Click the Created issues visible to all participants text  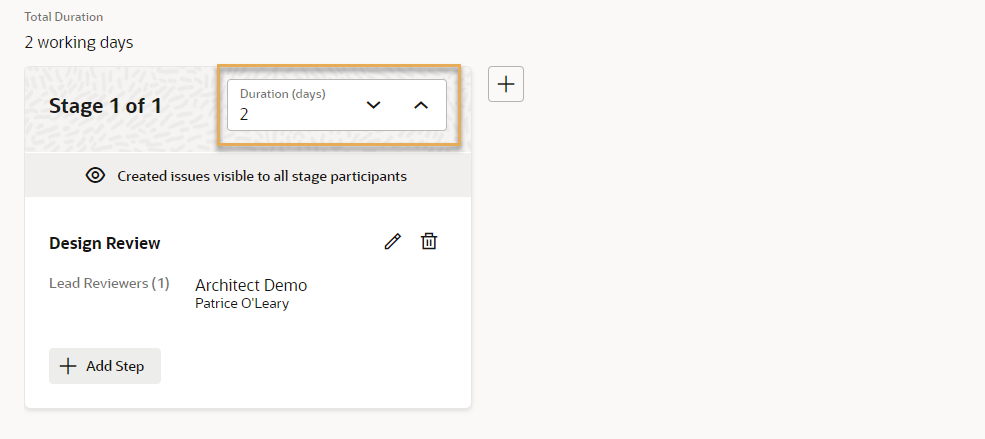click(x=262, y=176)
